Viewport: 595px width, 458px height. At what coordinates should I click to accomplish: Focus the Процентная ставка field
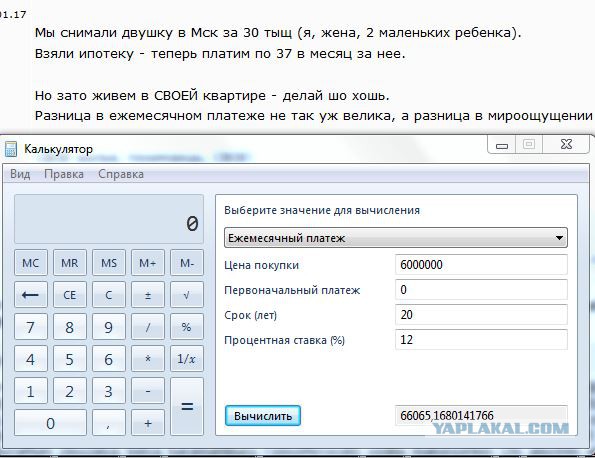pyautogui.click(x=481, y=339)
